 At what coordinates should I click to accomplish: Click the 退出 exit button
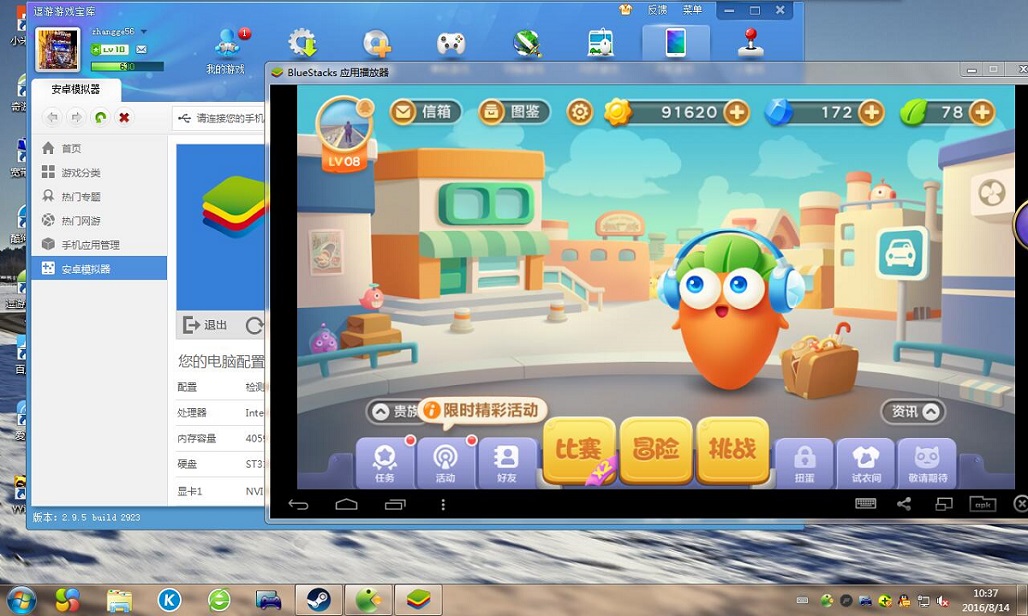(x=206, y=324)
